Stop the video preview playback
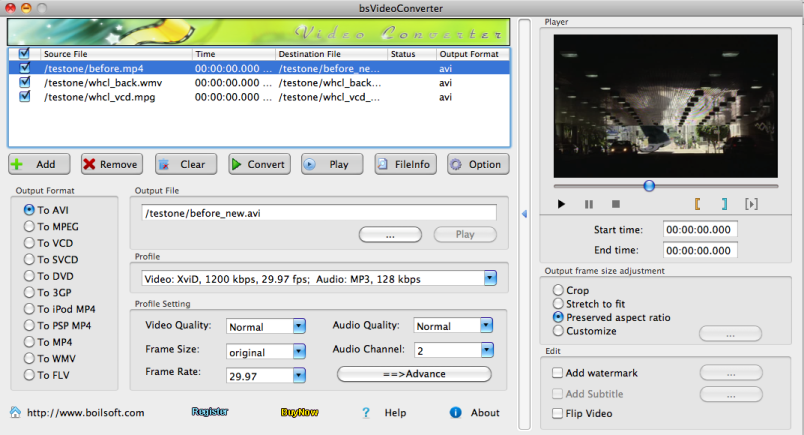The width and height of the screenshot is (804, 435). coord(616,204)
